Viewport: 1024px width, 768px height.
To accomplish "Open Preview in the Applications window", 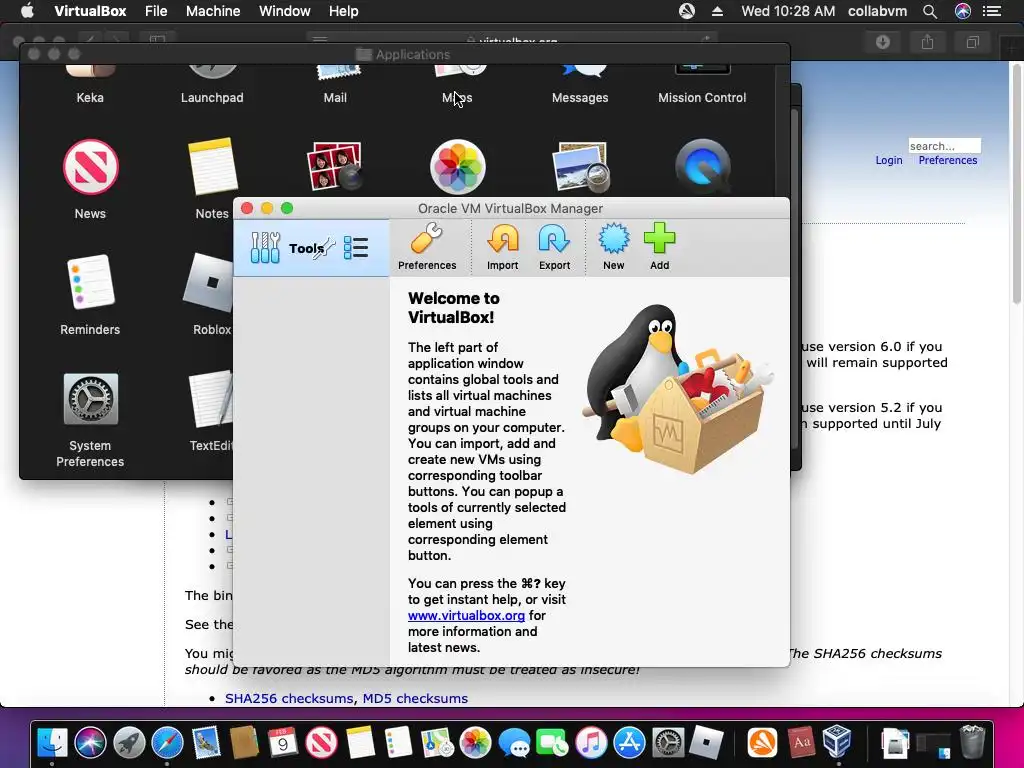I will click(x=581, y=167).
